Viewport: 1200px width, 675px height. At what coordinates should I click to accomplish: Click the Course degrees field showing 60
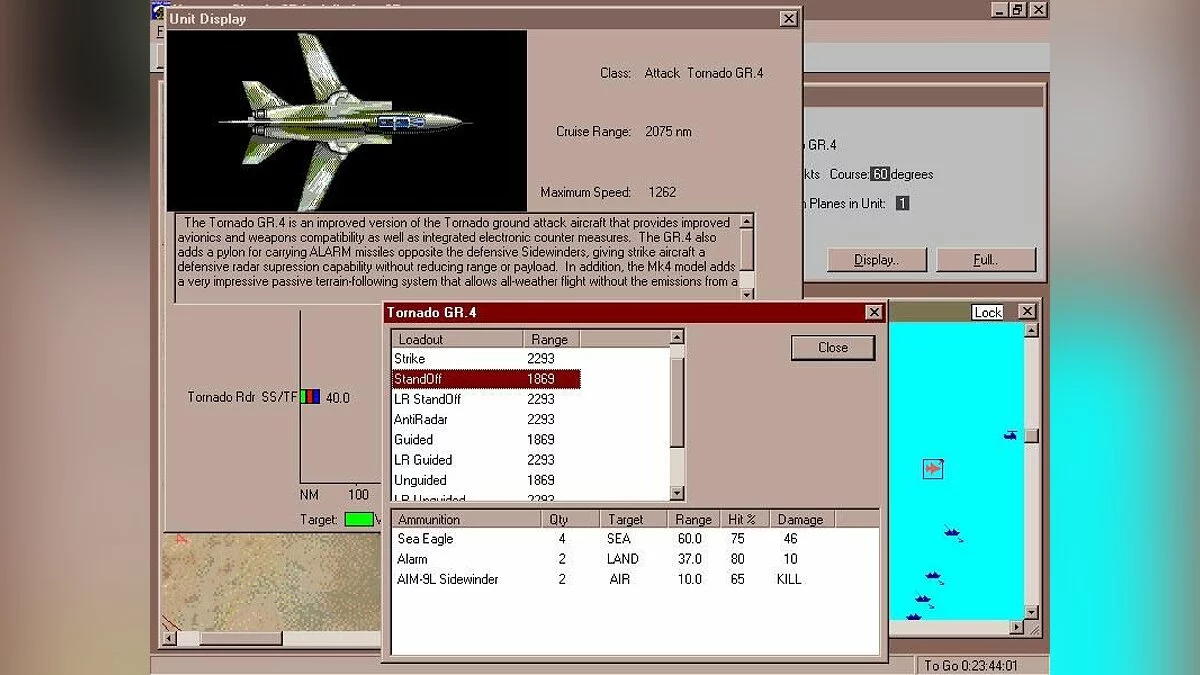pyautogui.click(x=879, y=174)
